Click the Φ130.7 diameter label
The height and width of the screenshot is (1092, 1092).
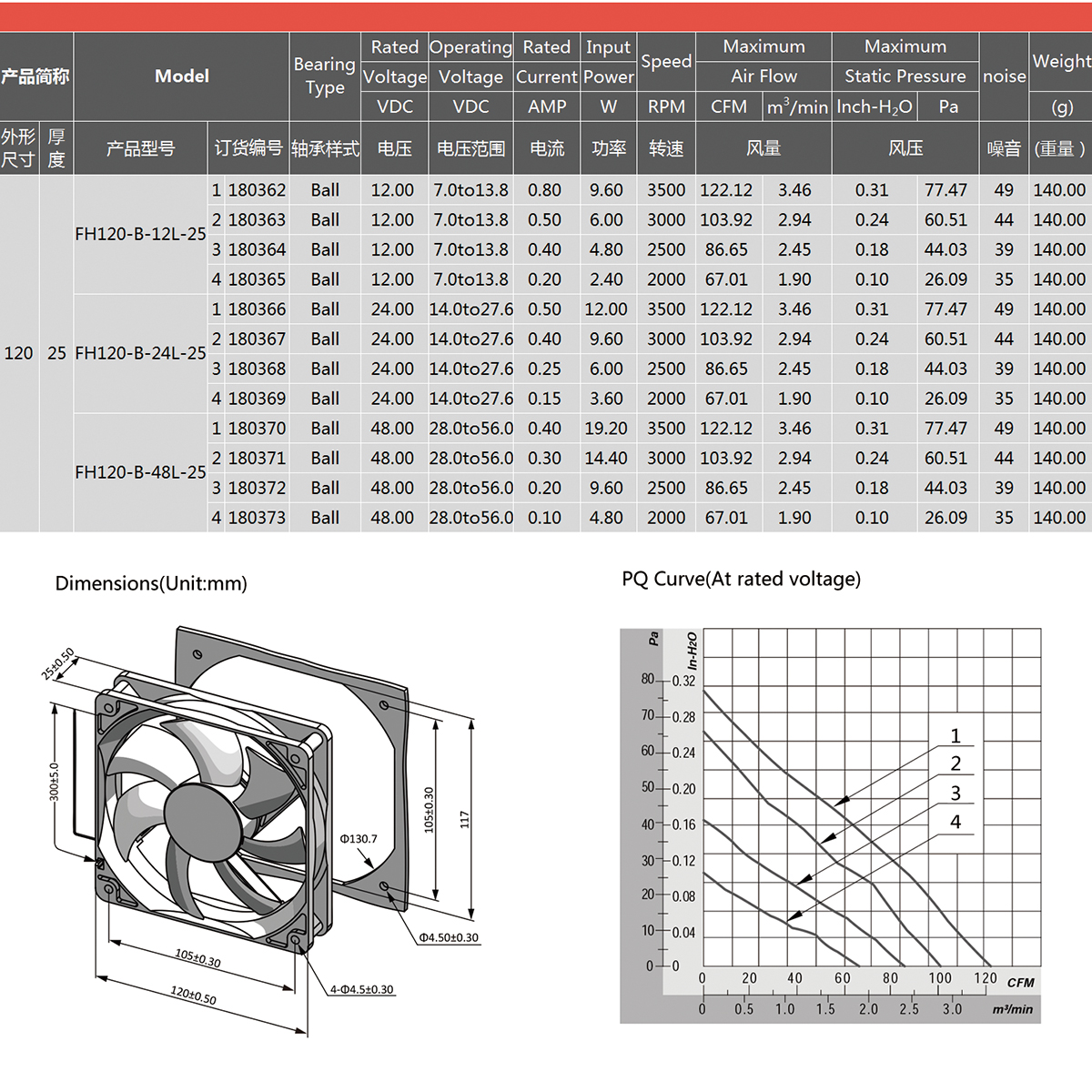pos(359,839)
